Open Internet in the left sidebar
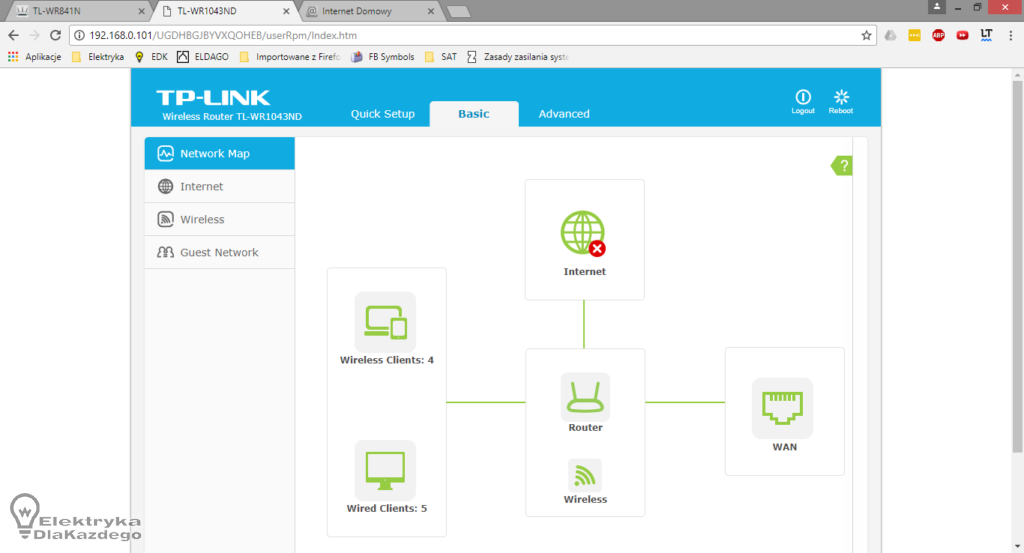The width and height of the screenshot is (1024, 553). click(x=201, y=187)
